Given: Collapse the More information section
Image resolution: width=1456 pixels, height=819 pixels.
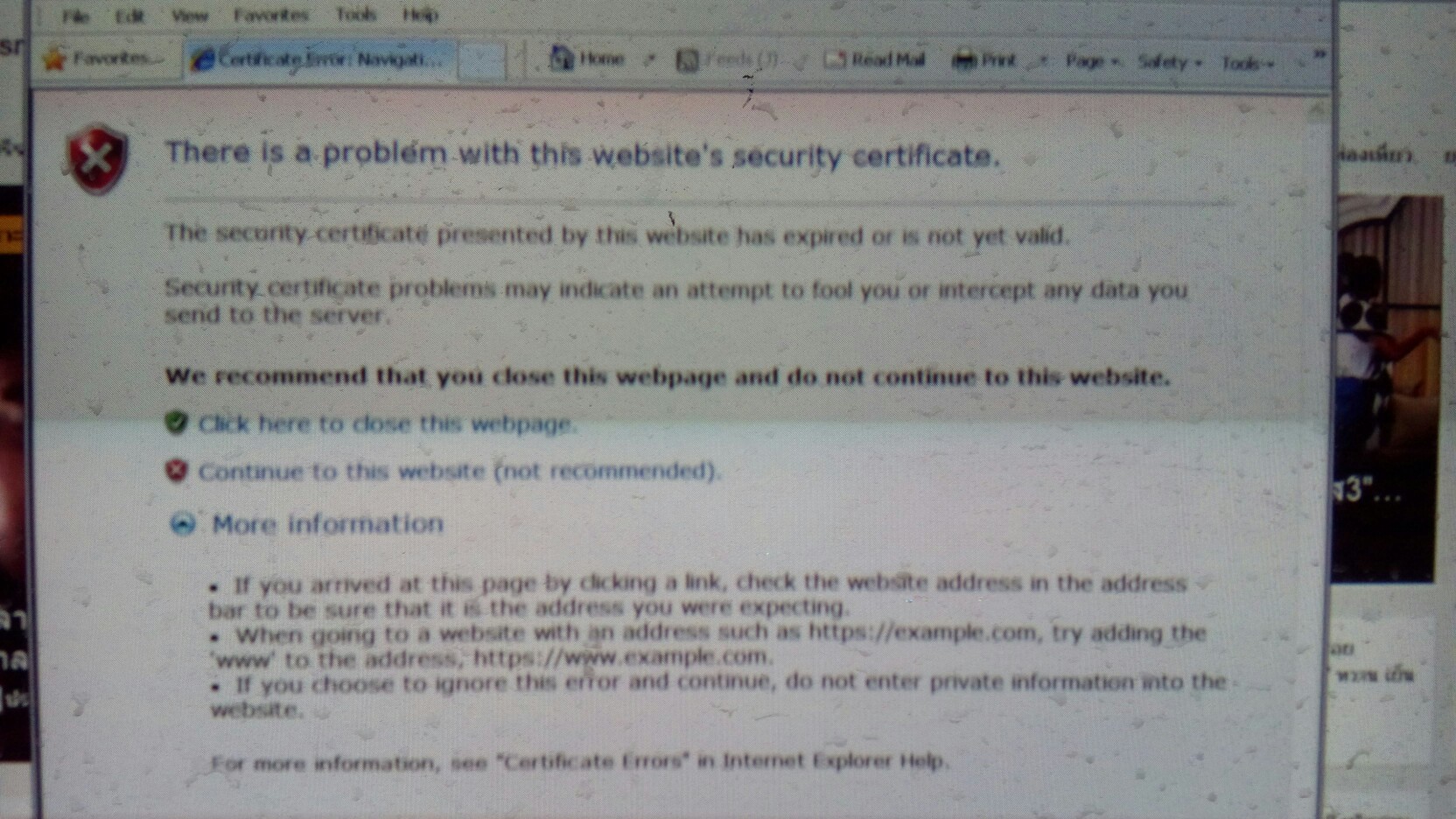Looking at the screenshot, I should [x=183, y=524].
